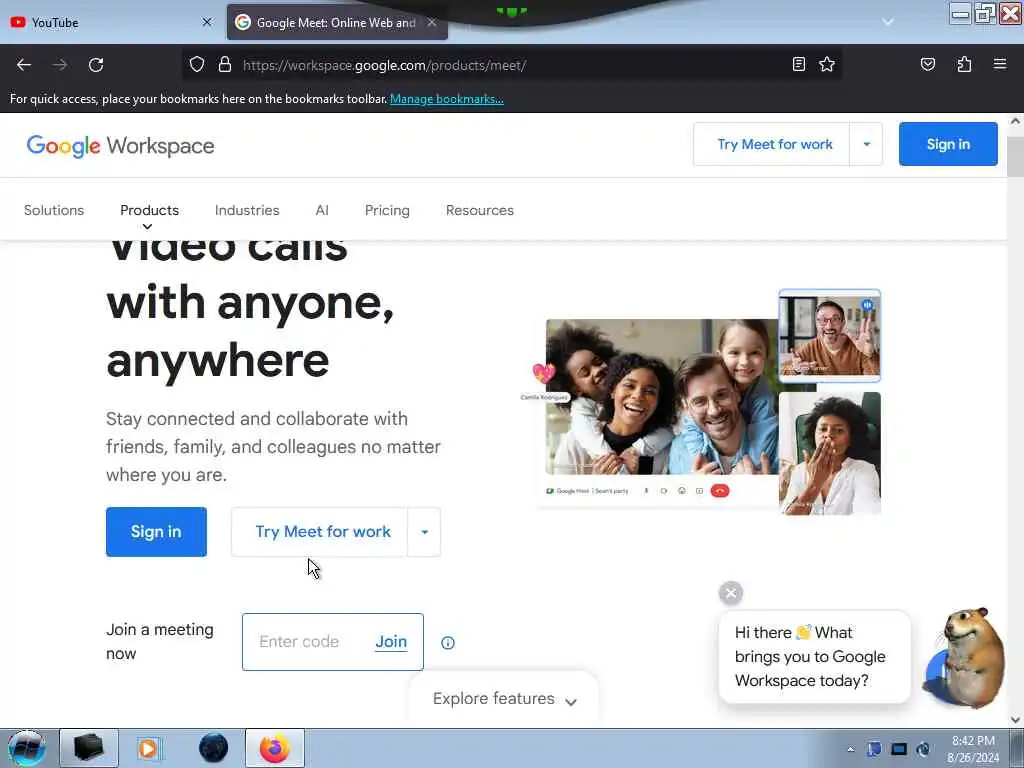
Task: Open the list all tabs dropdown
Action: (x=888, y=22)
